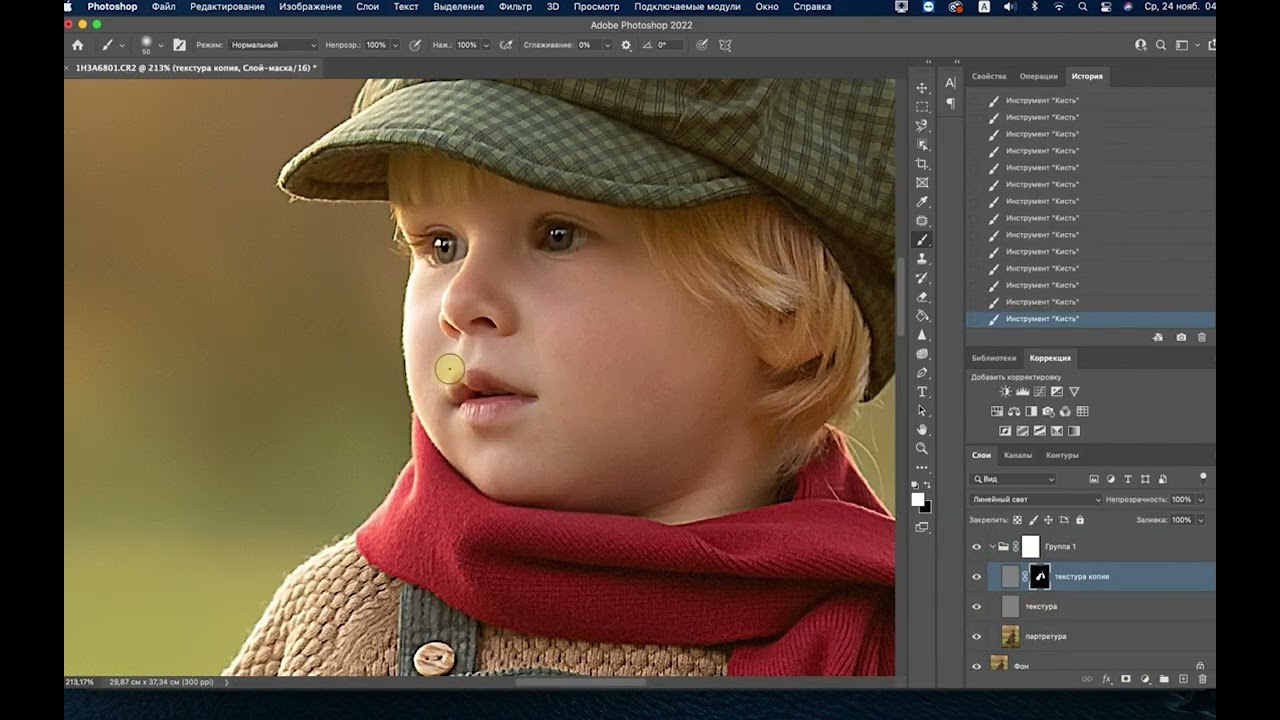Screen dimensions: 1280x720
Task: Select the Clone Stamp tool
Action: point(922,259)
